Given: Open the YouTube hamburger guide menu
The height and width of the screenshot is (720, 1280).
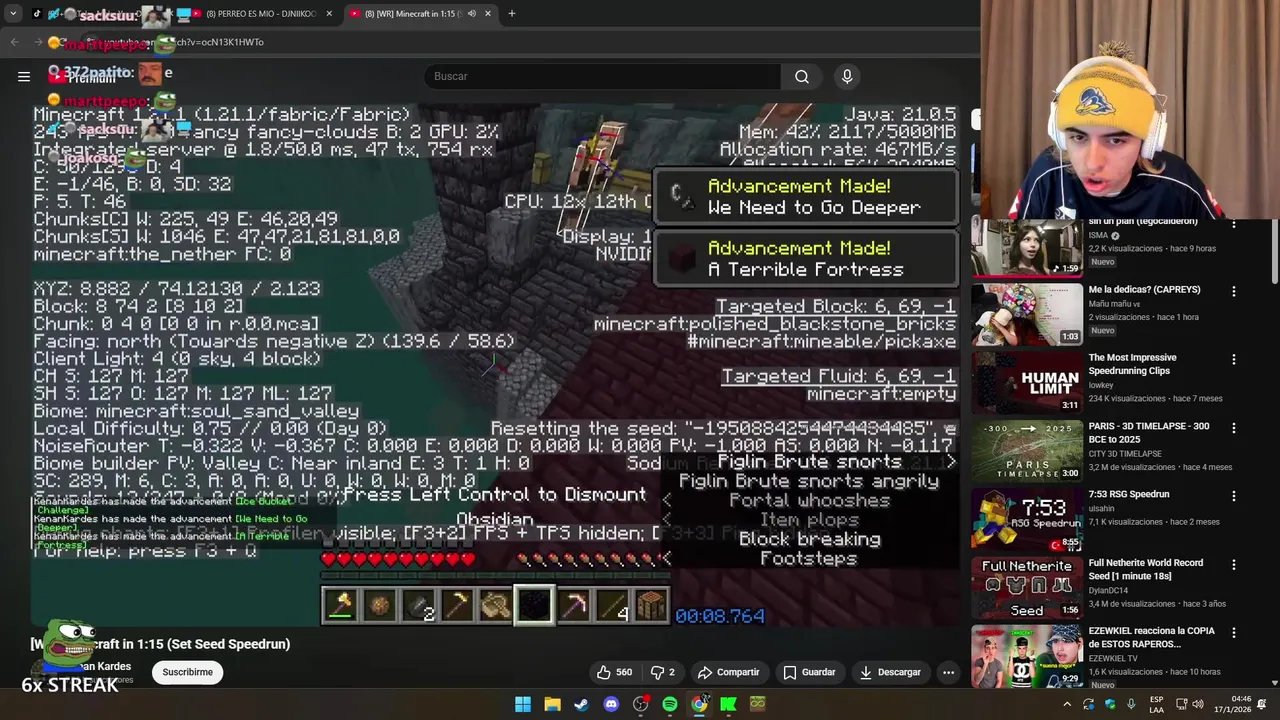Looking at the screenshot, I should [24, 76].
